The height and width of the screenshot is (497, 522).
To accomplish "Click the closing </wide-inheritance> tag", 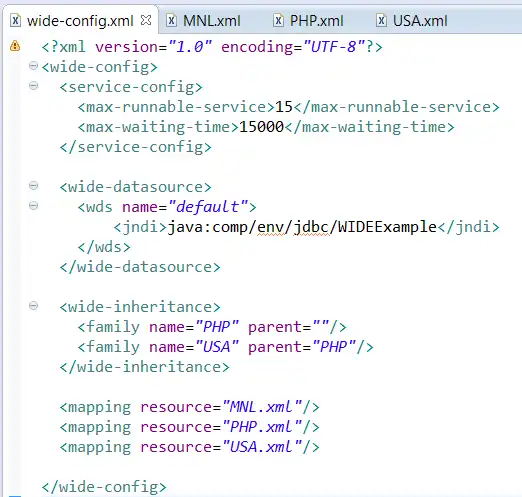I will (x=145, y=367).
